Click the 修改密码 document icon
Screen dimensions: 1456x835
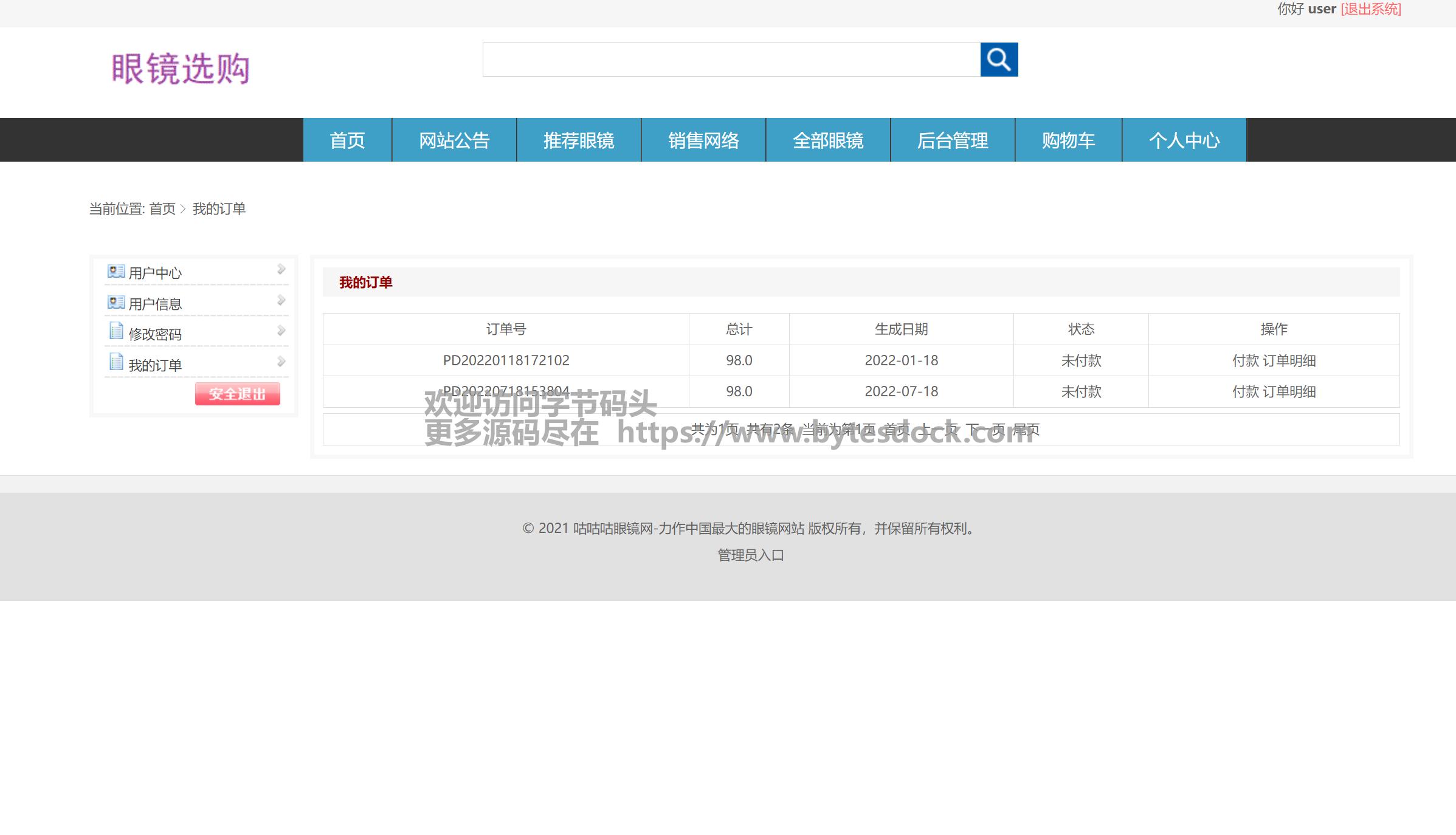click(116, 331)
